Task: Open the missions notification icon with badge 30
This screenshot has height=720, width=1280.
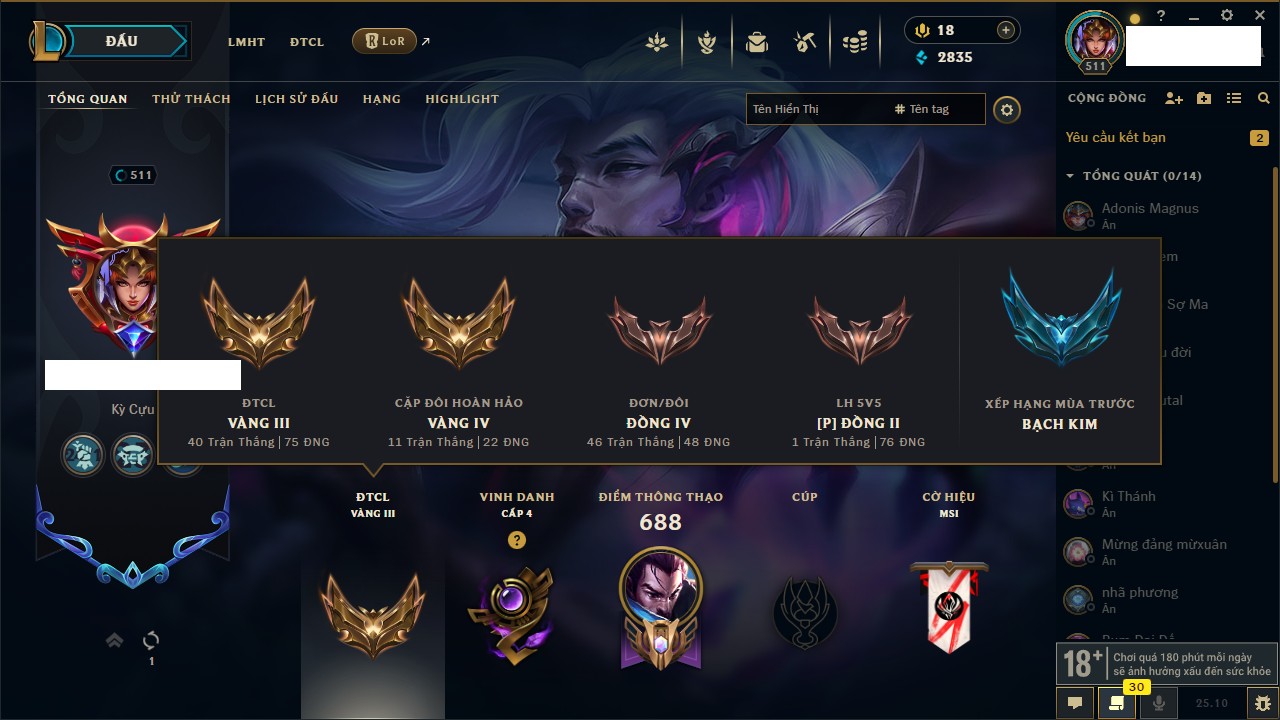Action: click(1117, 702)
